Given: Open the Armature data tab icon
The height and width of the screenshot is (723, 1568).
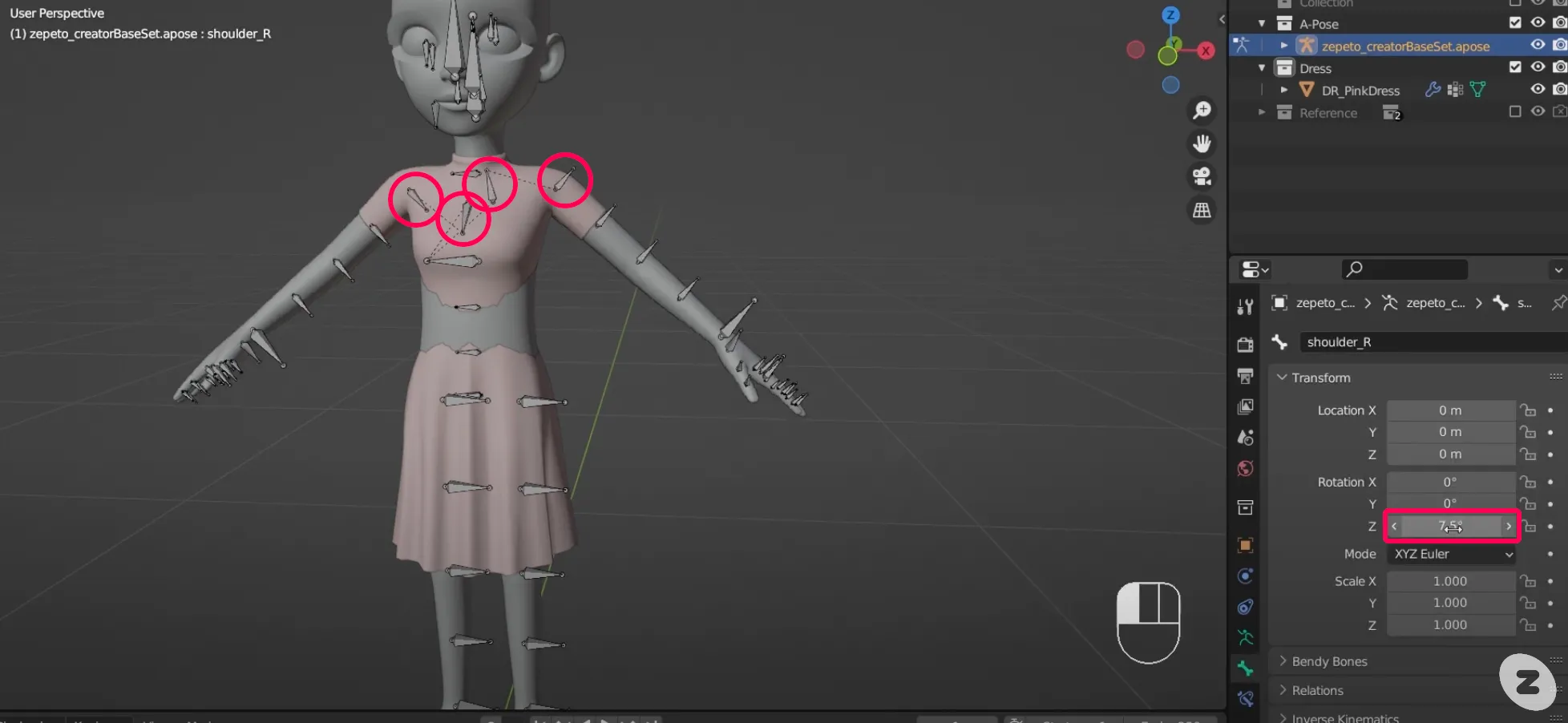Looking at the screenshot, I should (1245, 638).
